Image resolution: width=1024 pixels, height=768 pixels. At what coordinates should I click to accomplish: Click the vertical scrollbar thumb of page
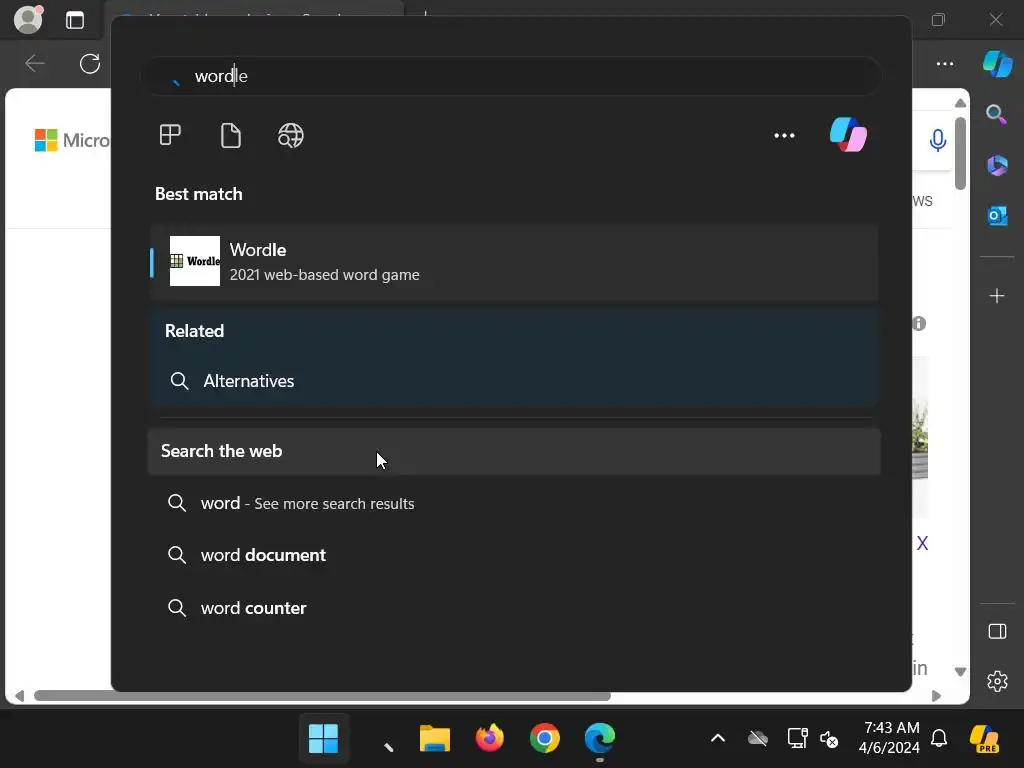(960, 153)
